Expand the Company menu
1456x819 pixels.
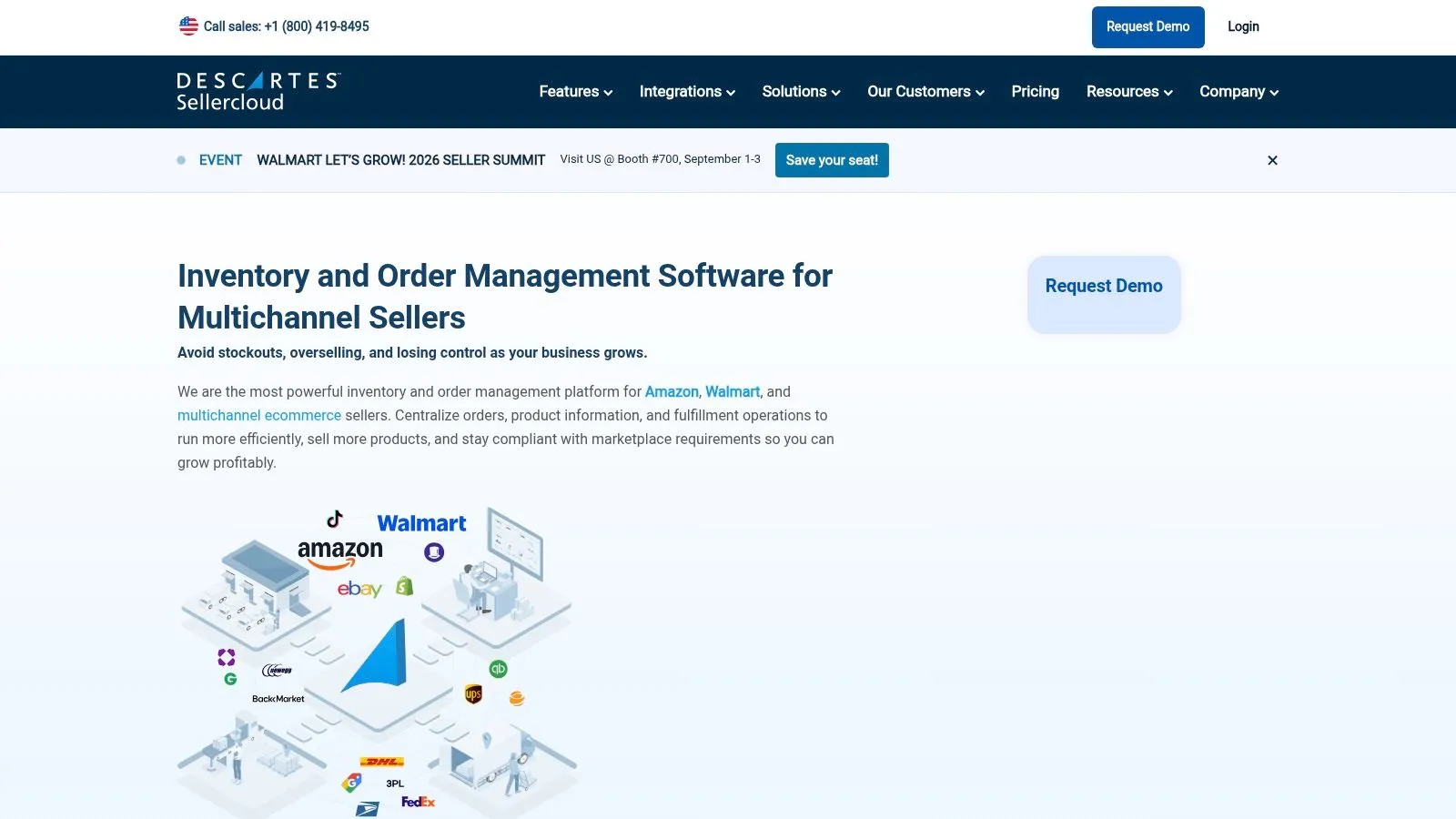click(x=1239, y=92)
